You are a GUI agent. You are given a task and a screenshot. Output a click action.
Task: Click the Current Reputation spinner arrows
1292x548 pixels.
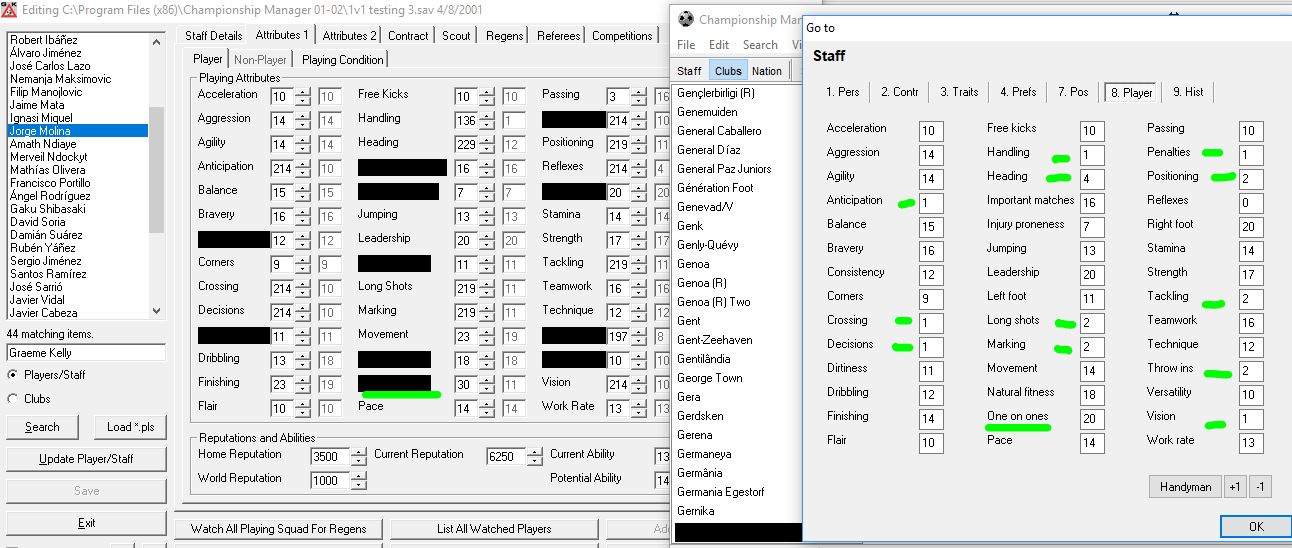tap(535, 456)
